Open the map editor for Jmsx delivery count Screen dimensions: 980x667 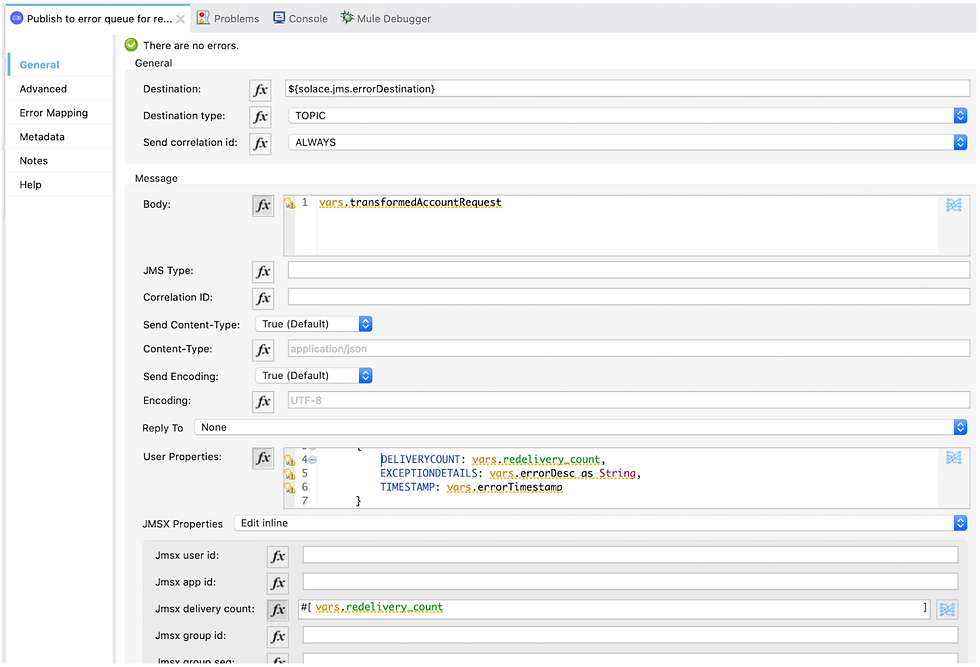click(947, 609)
